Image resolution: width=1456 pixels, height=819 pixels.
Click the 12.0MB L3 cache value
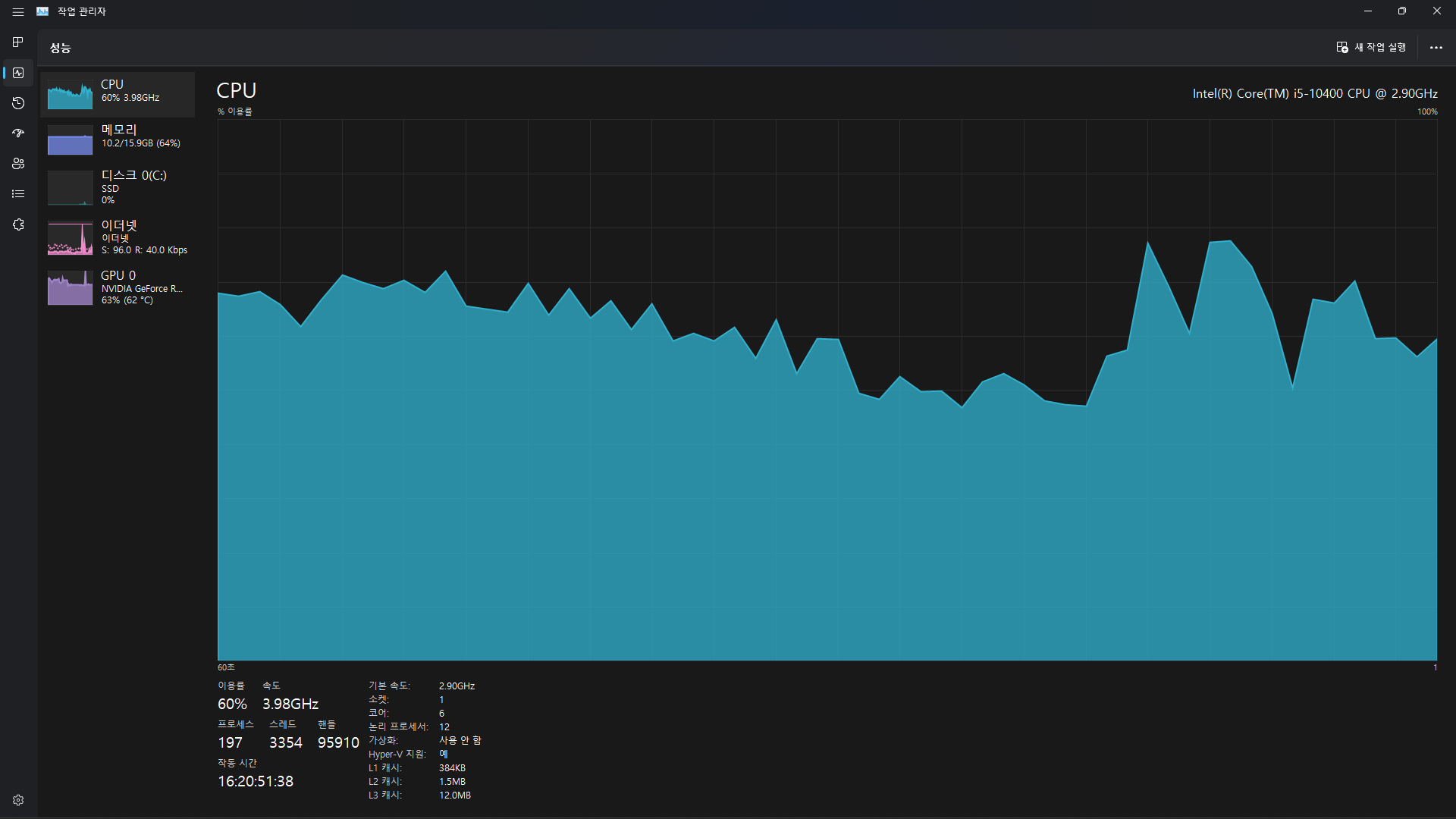pyautogui.click(x=455, y=795)
